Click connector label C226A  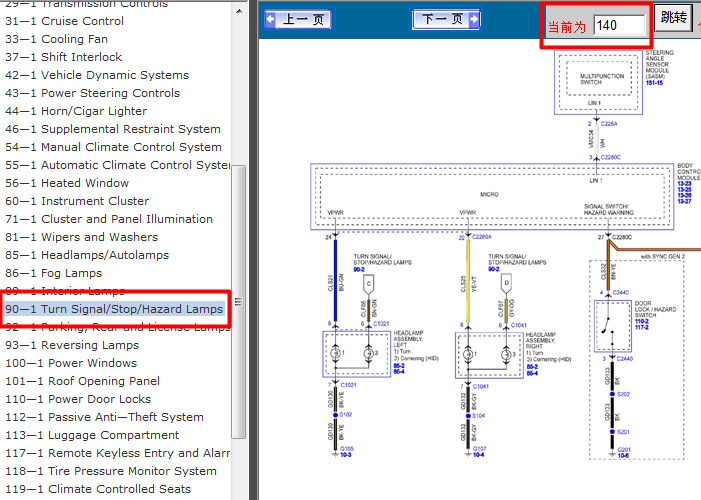point(609,123)
